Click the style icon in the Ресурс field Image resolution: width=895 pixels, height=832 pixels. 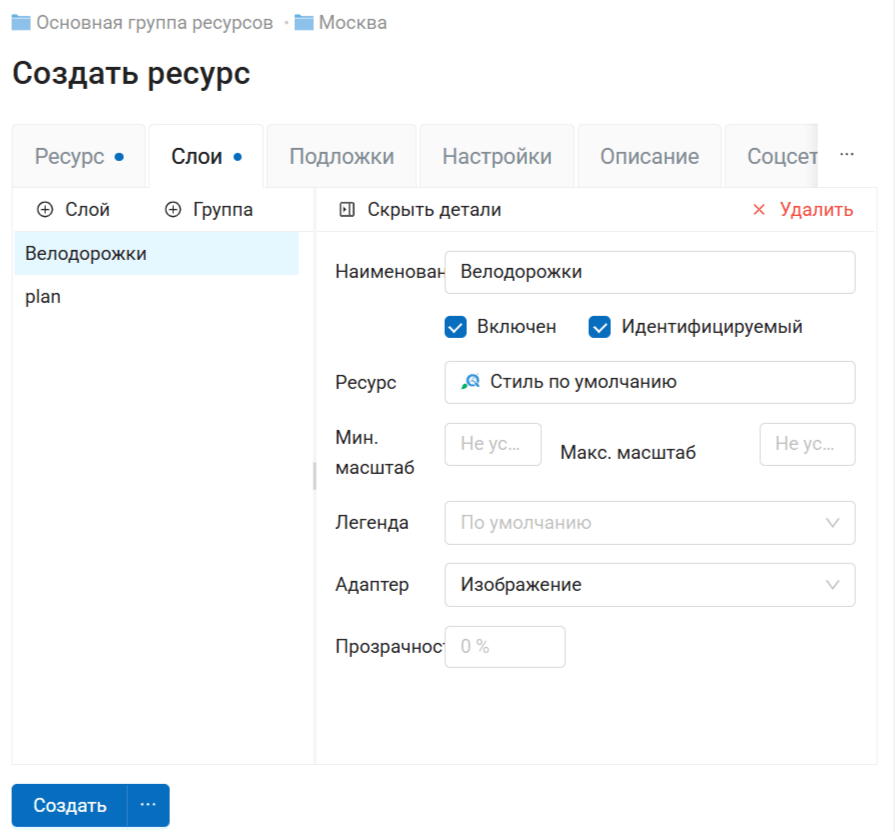[x=470, y=382]
